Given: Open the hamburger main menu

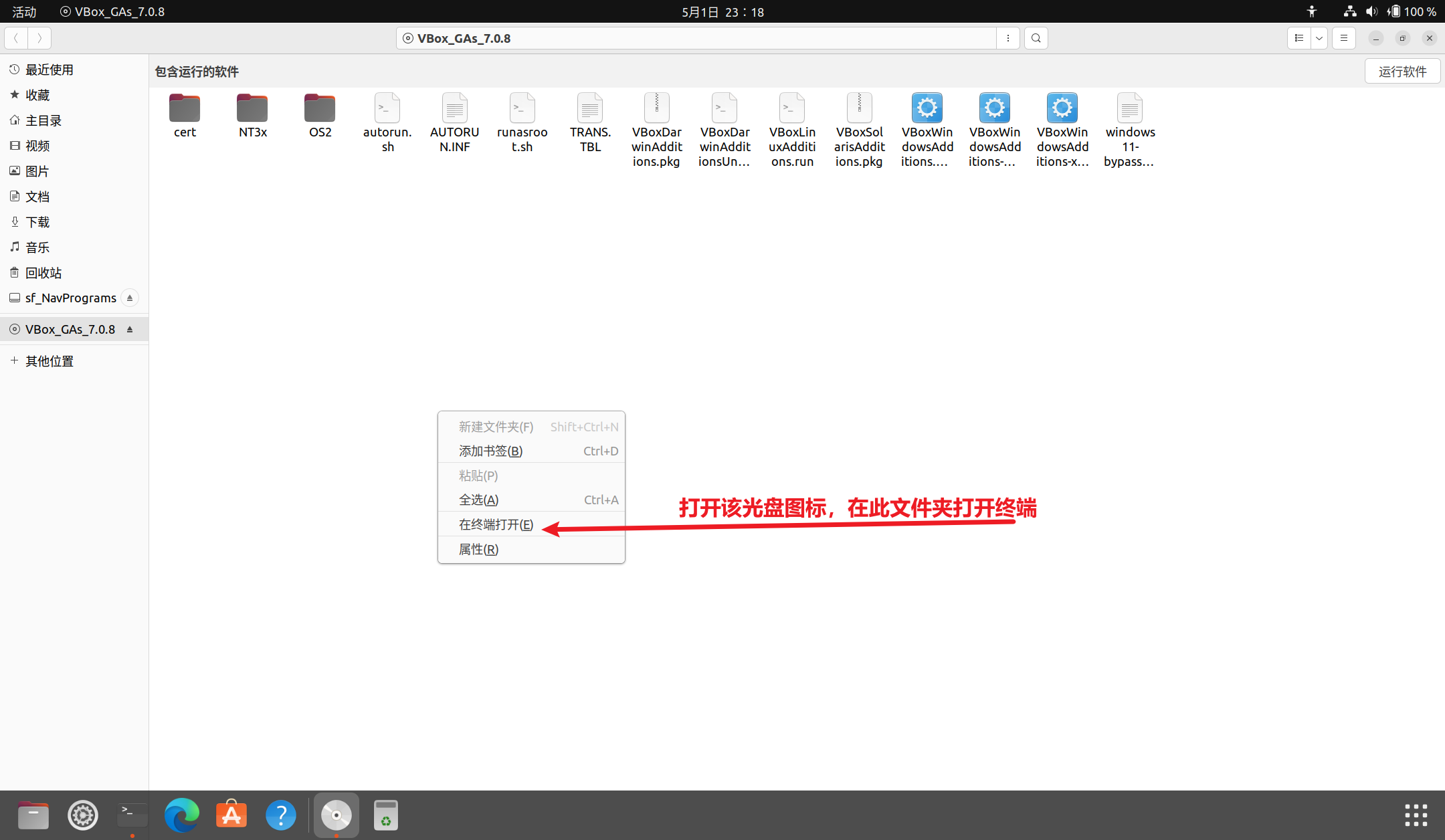Looking at the screenshot, I should pyautogui.click(x=1343, y=38).
